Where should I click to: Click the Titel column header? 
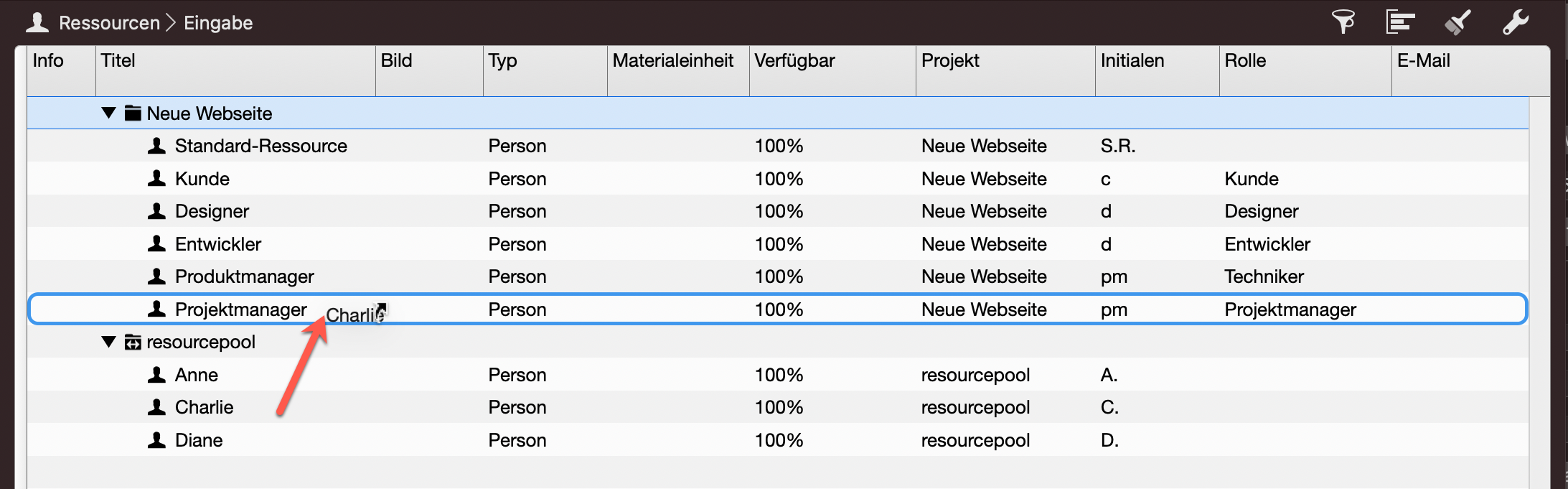pos(118,61)
